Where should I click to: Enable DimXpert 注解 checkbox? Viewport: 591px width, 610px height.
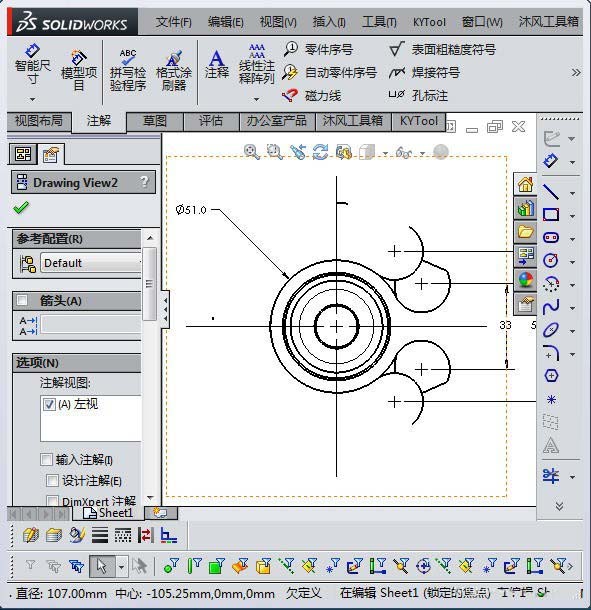click(x=52, y=501)
